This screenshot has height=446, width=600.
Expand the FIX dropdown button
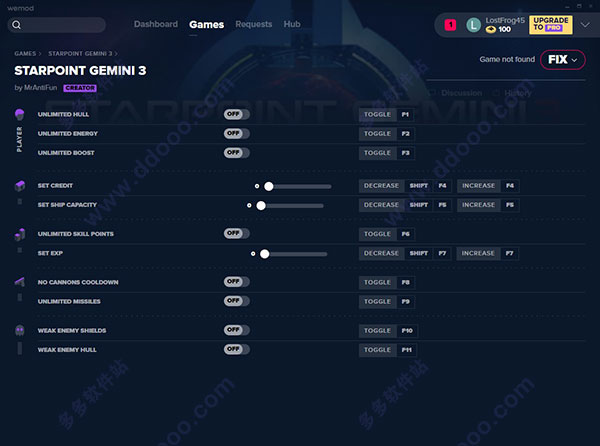[562, 60]
